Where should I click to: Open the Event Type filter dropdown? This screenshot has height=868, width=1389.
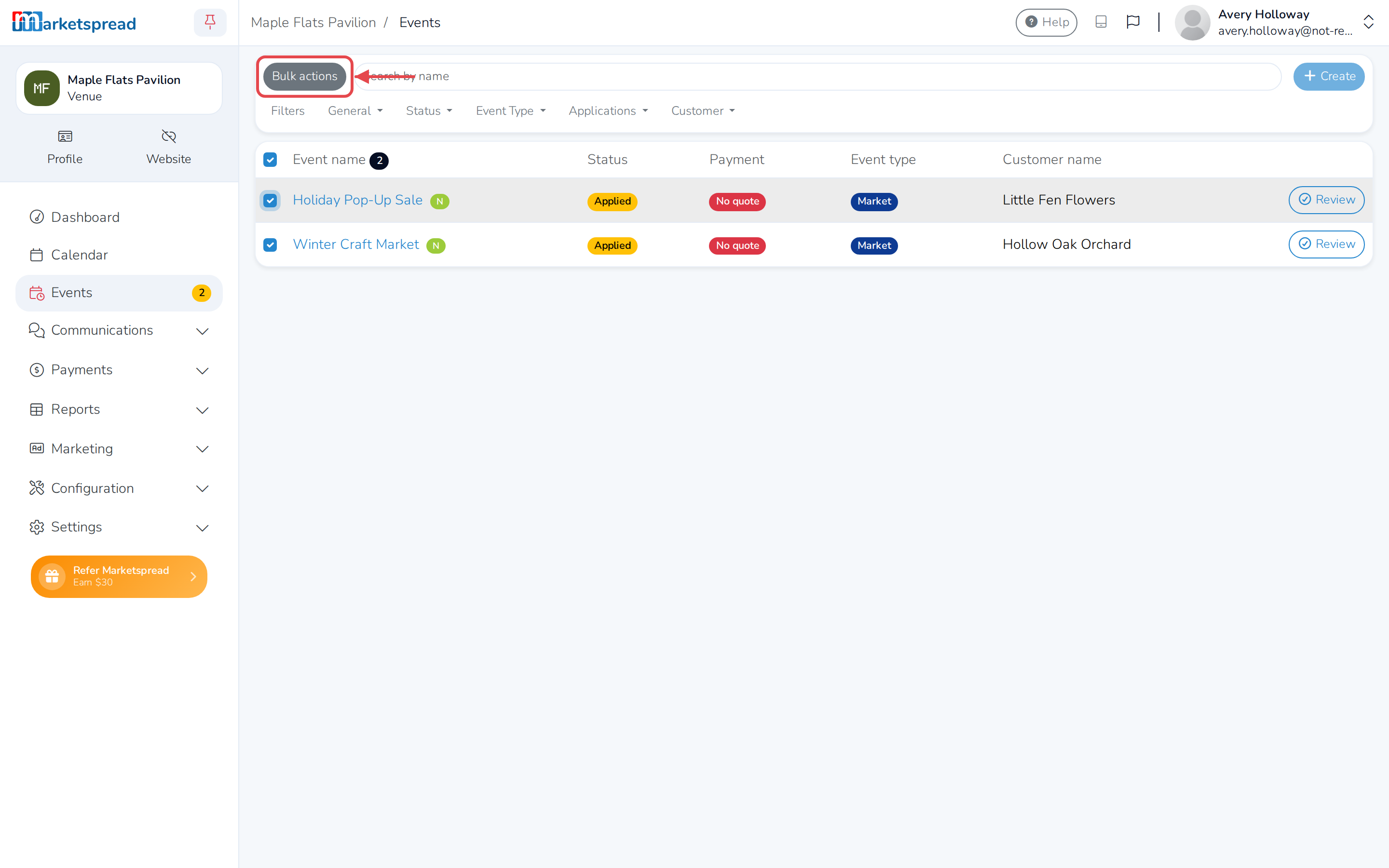pos(511,111)
